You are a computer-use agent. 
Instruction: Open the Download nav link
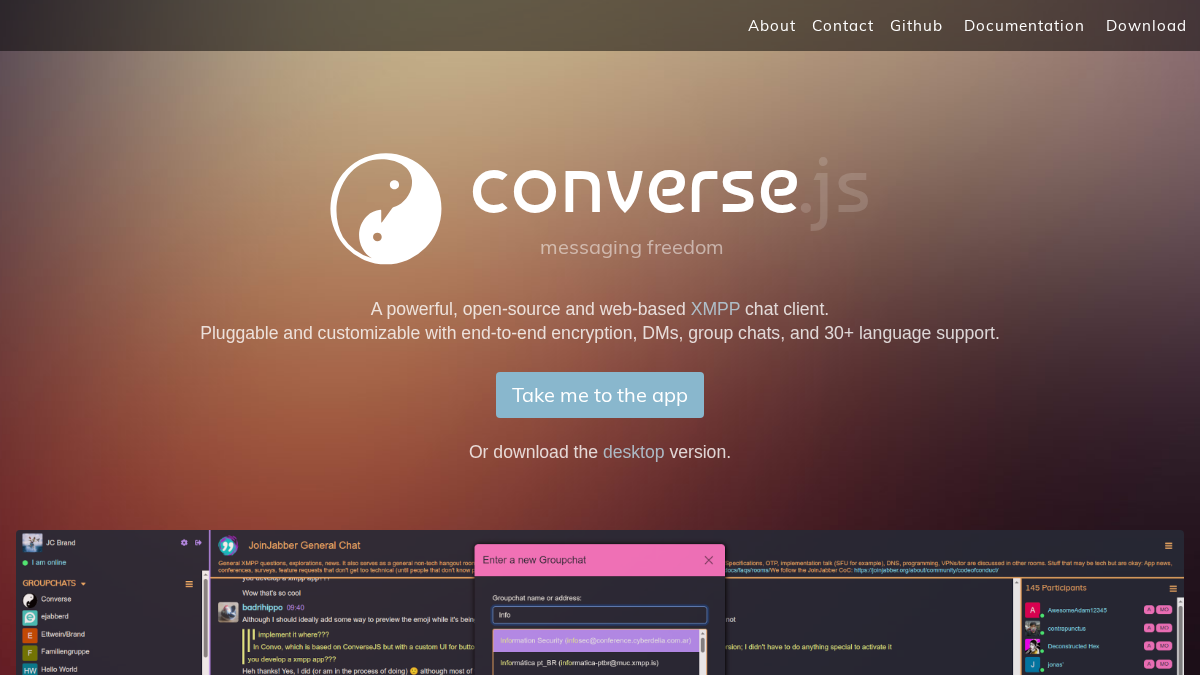[1146, 26]
